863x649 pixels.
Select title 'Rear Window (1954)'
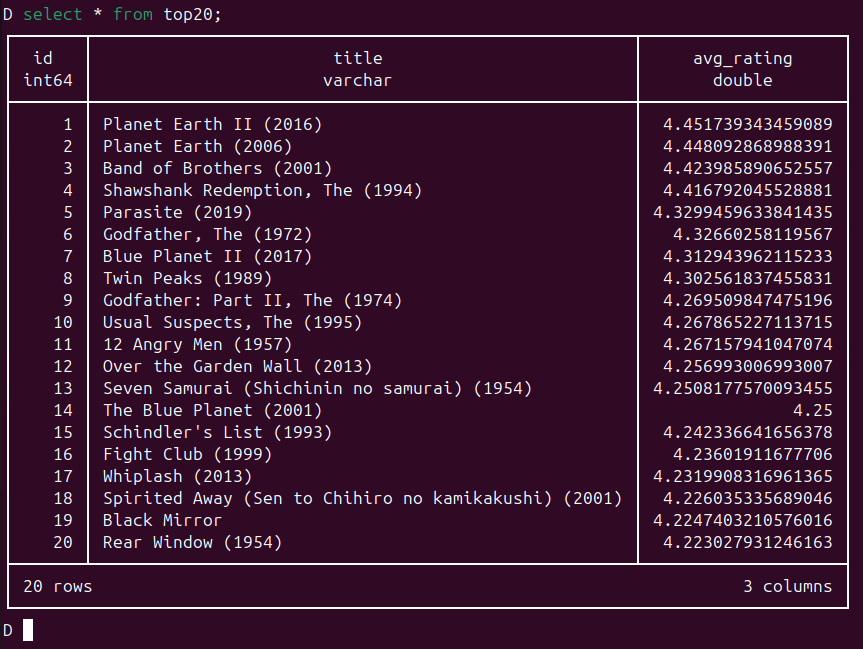(193, 543)
